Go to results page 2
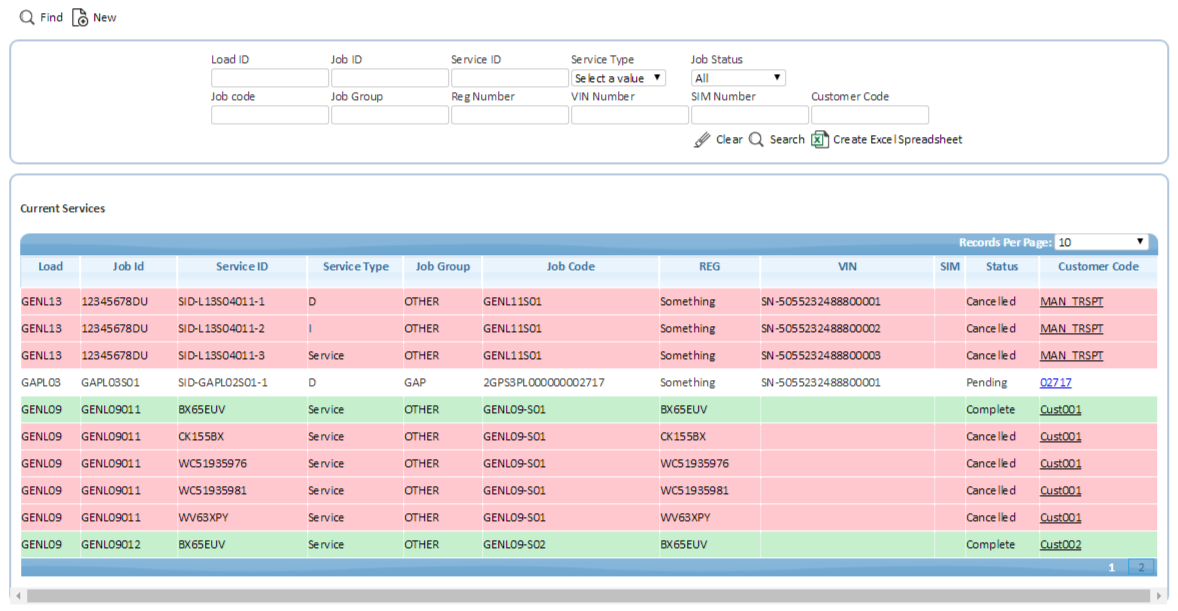 [x=1140, y=567]
